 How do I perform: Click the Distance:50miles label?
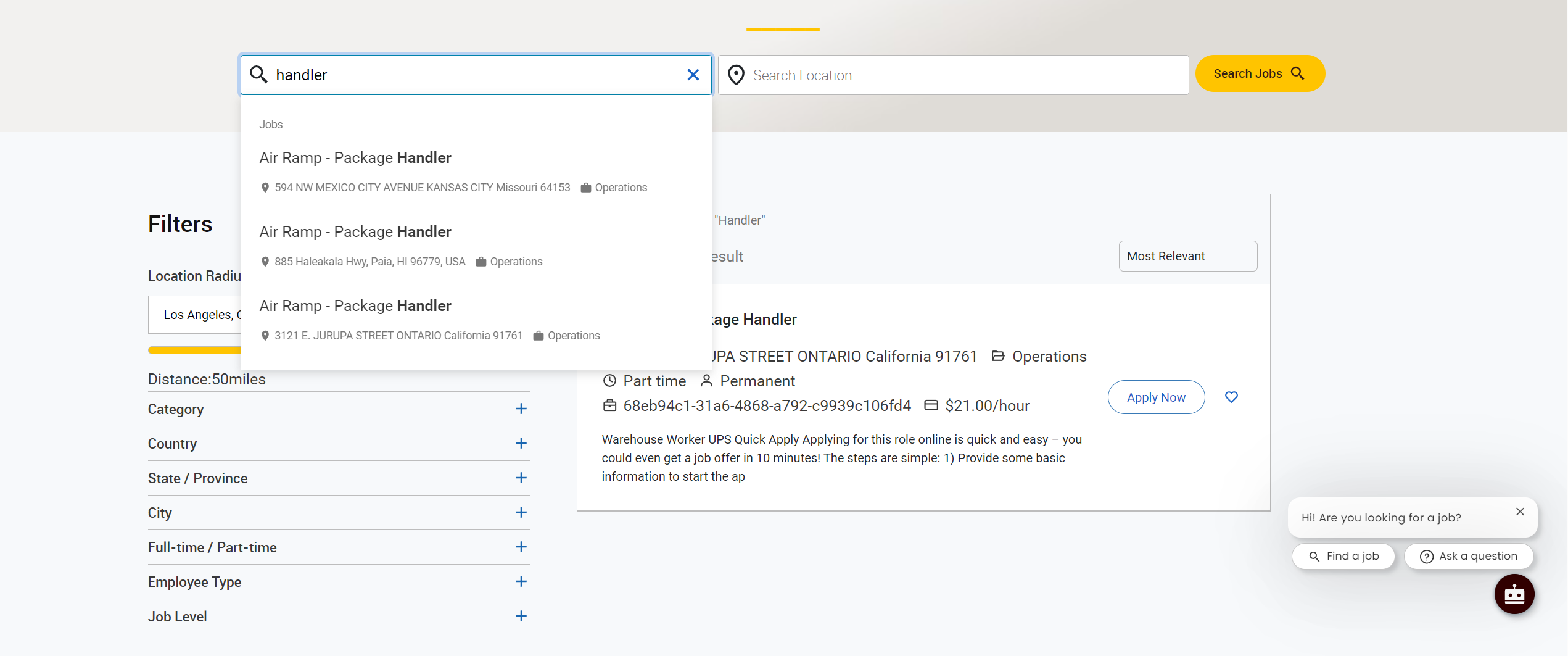207,380
